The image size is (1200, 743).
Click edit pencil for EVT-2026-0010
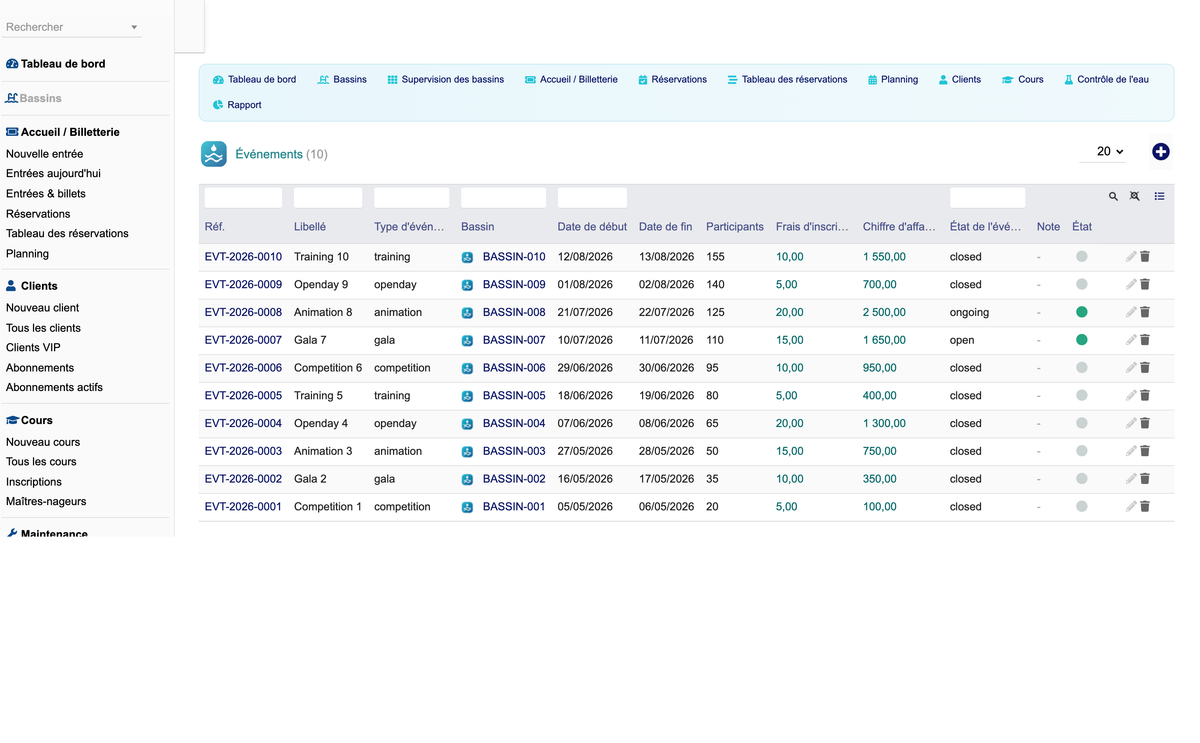pos(1131,257)
